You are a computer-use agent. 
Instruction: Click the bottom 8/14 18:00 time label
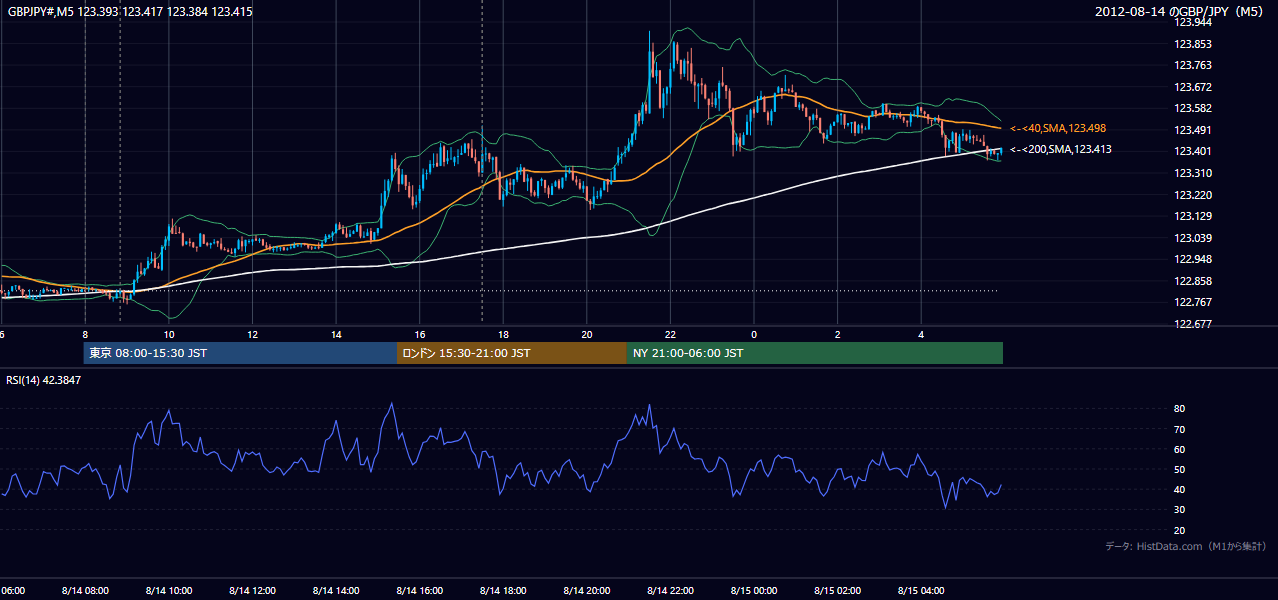coord(503,590)
